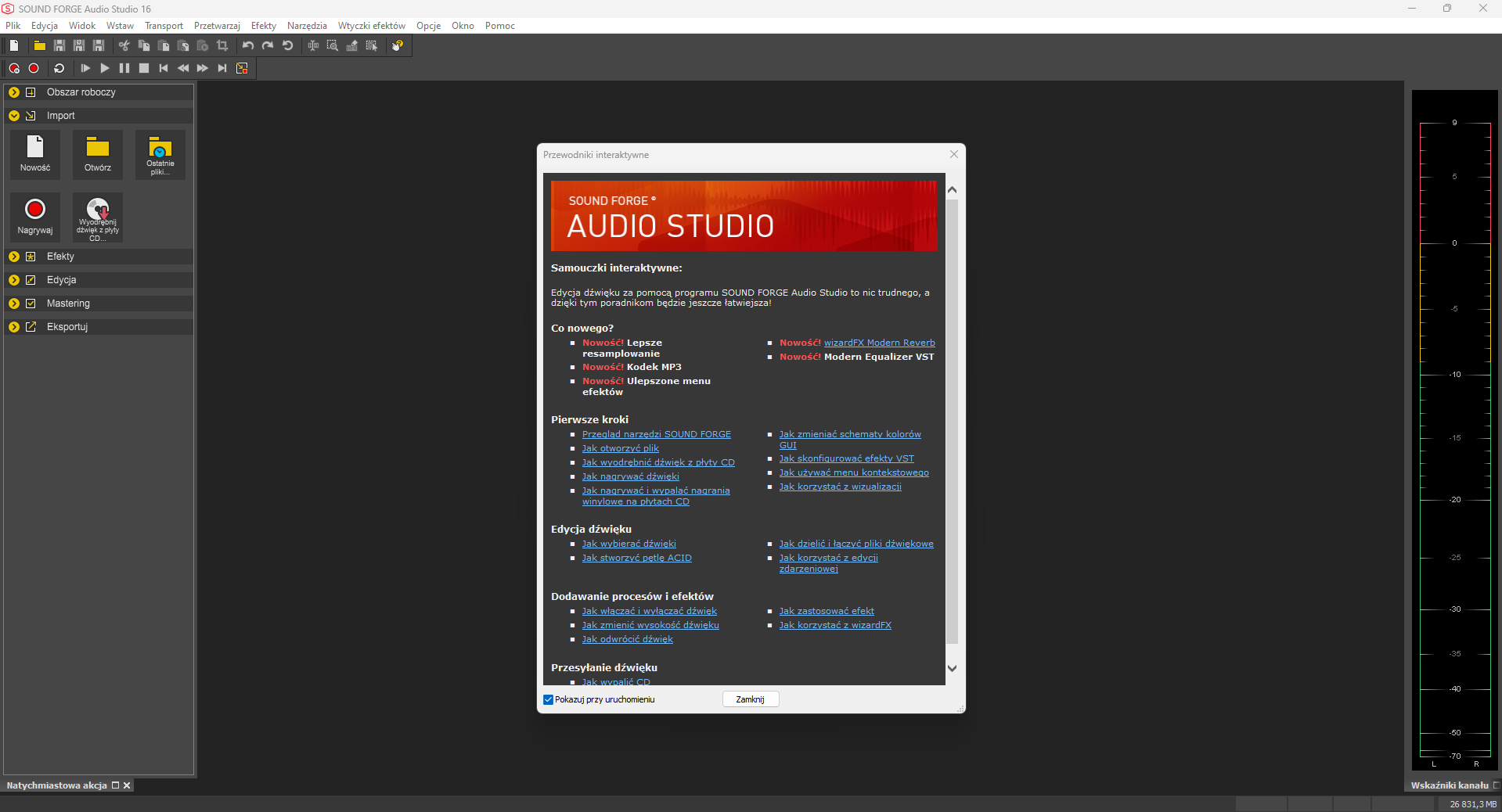Screen dimensions: 1502x812
Task: Open the Transport menu
Action: point(164,26)
